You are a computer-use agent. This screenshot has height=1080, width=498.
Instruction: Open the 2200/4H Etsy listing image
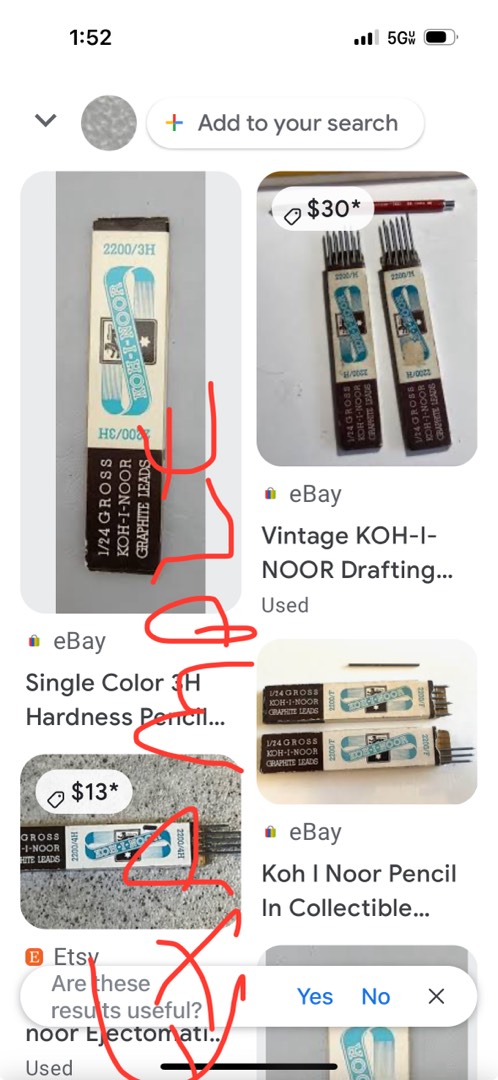click(131, 841)
